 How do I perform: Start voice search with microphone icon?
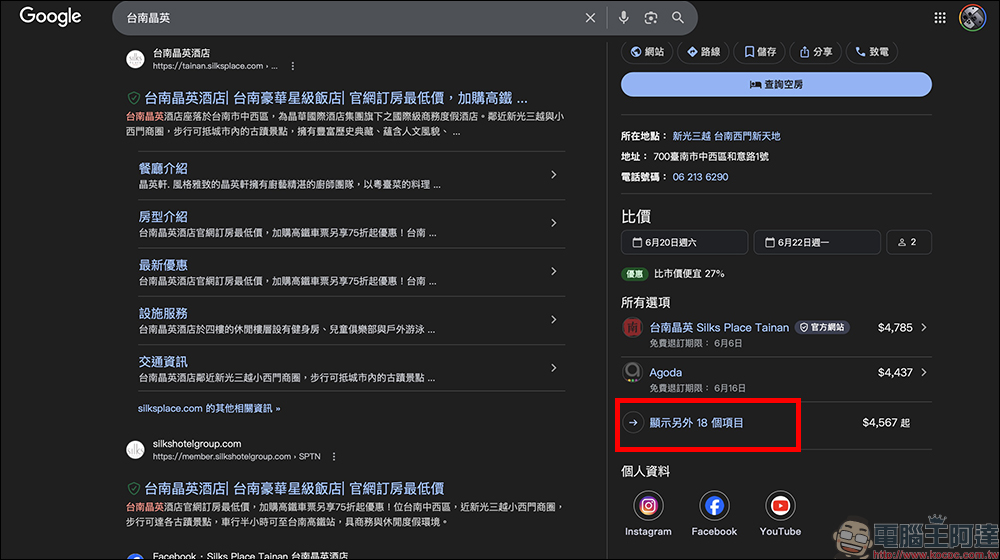(x=623, y=18)
